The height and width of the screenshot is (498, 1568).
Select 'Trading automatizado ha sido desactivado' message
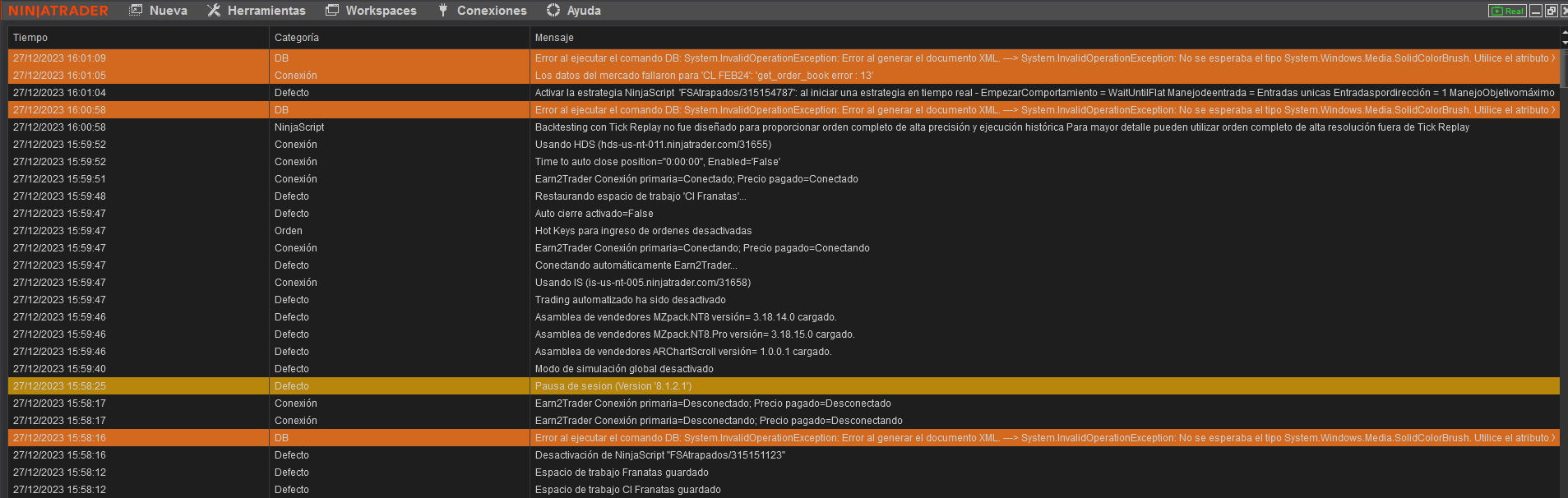(630, 300)
